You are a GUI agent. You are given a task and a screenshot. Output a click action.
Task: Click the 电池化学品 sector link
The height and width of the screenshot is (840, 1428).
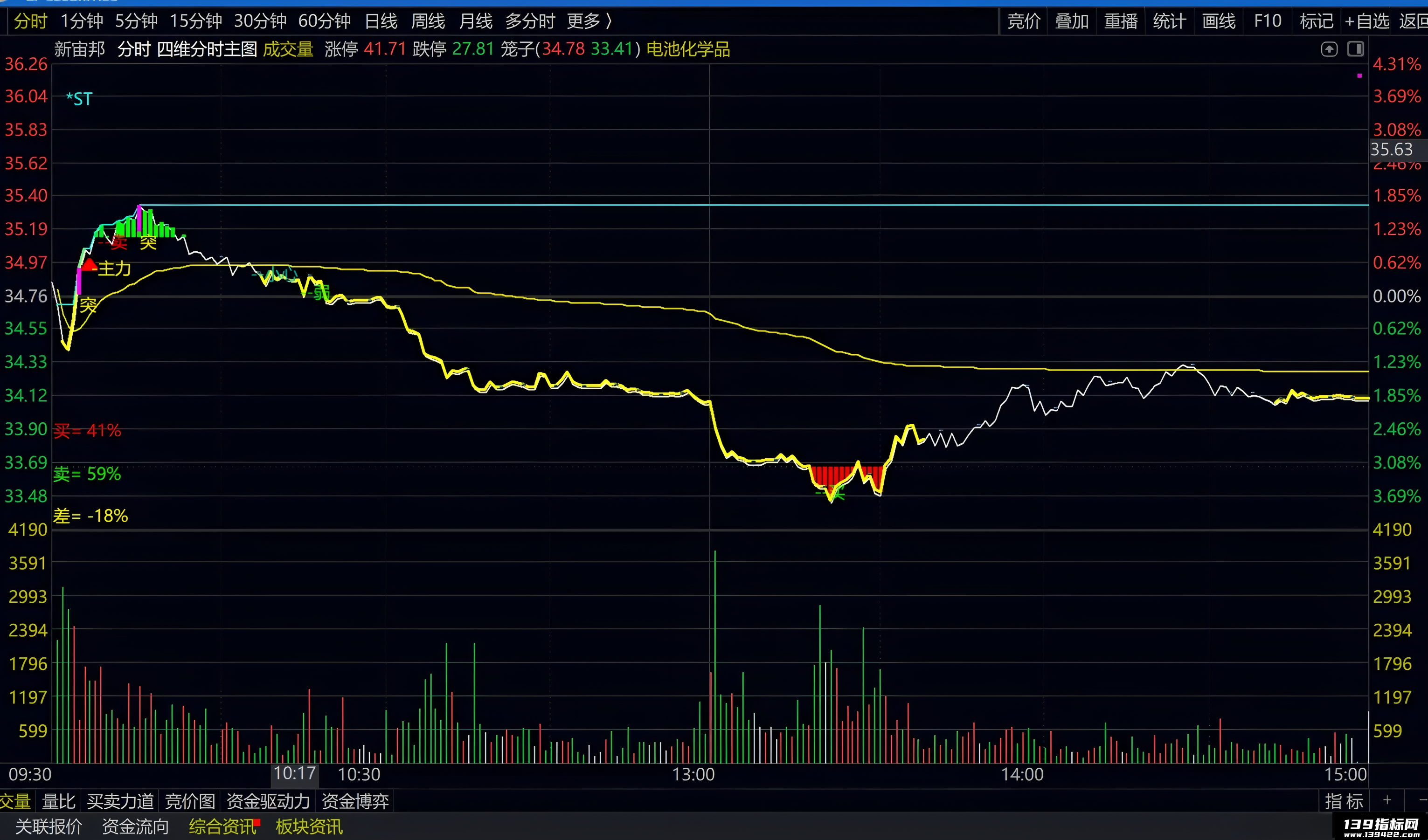coord(688,49)
